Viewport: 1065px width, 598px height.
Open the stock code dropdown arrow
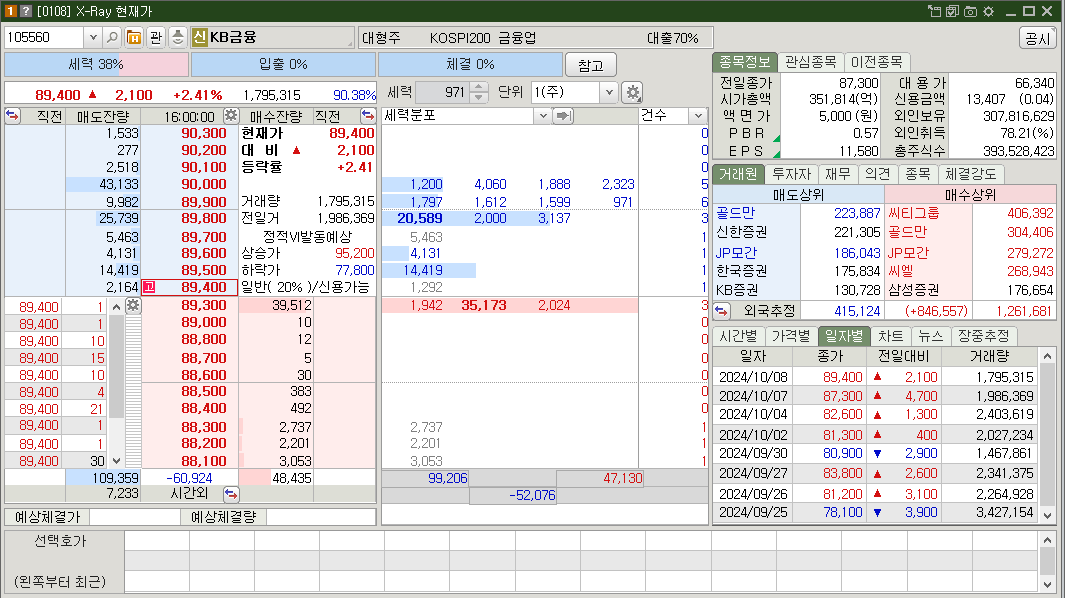pos(93,37)
